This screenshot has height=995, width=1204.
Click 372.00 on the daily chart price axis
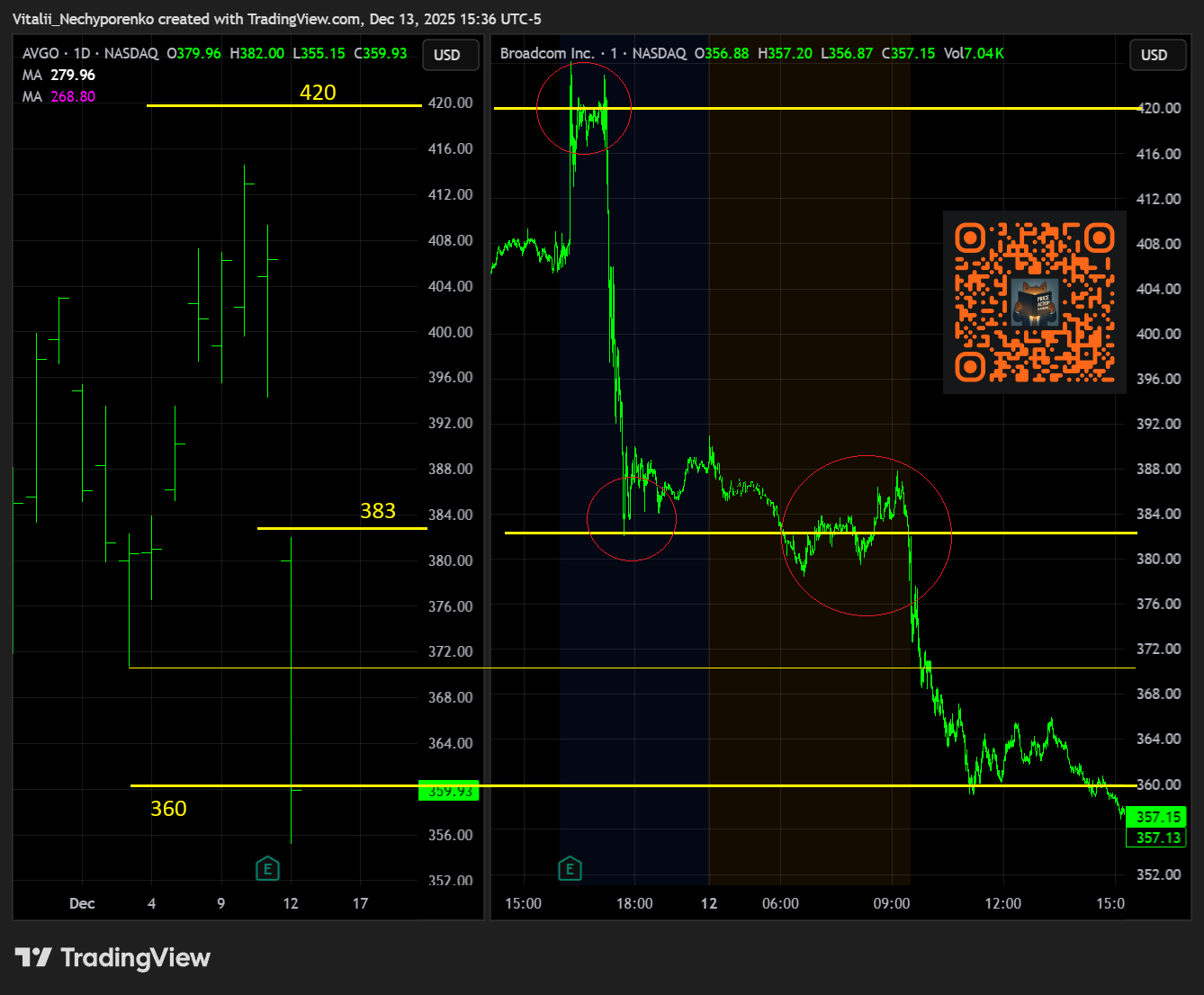[x=451, y=651]
